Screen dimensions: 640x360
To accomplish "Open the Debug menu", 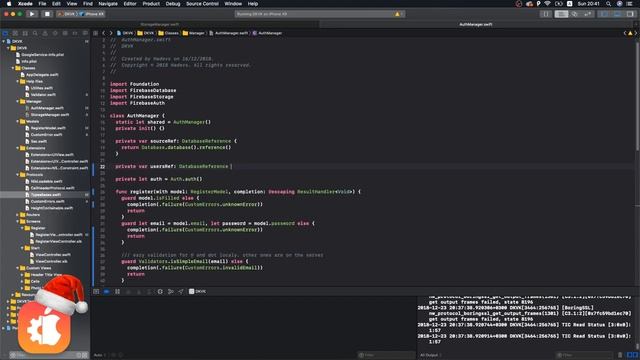I will tap(173, 4).
